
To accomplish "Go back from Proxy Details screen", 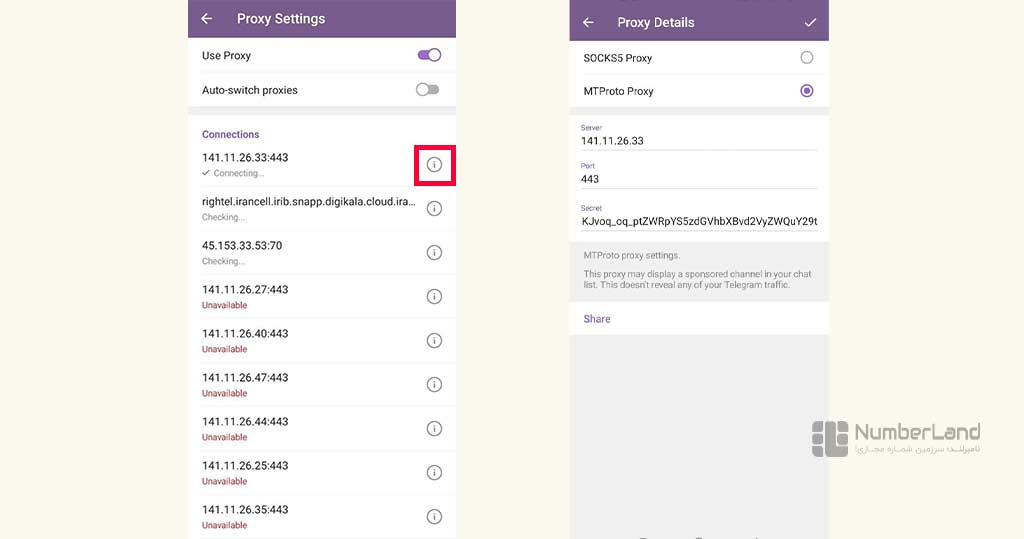I will click(588, 22).
